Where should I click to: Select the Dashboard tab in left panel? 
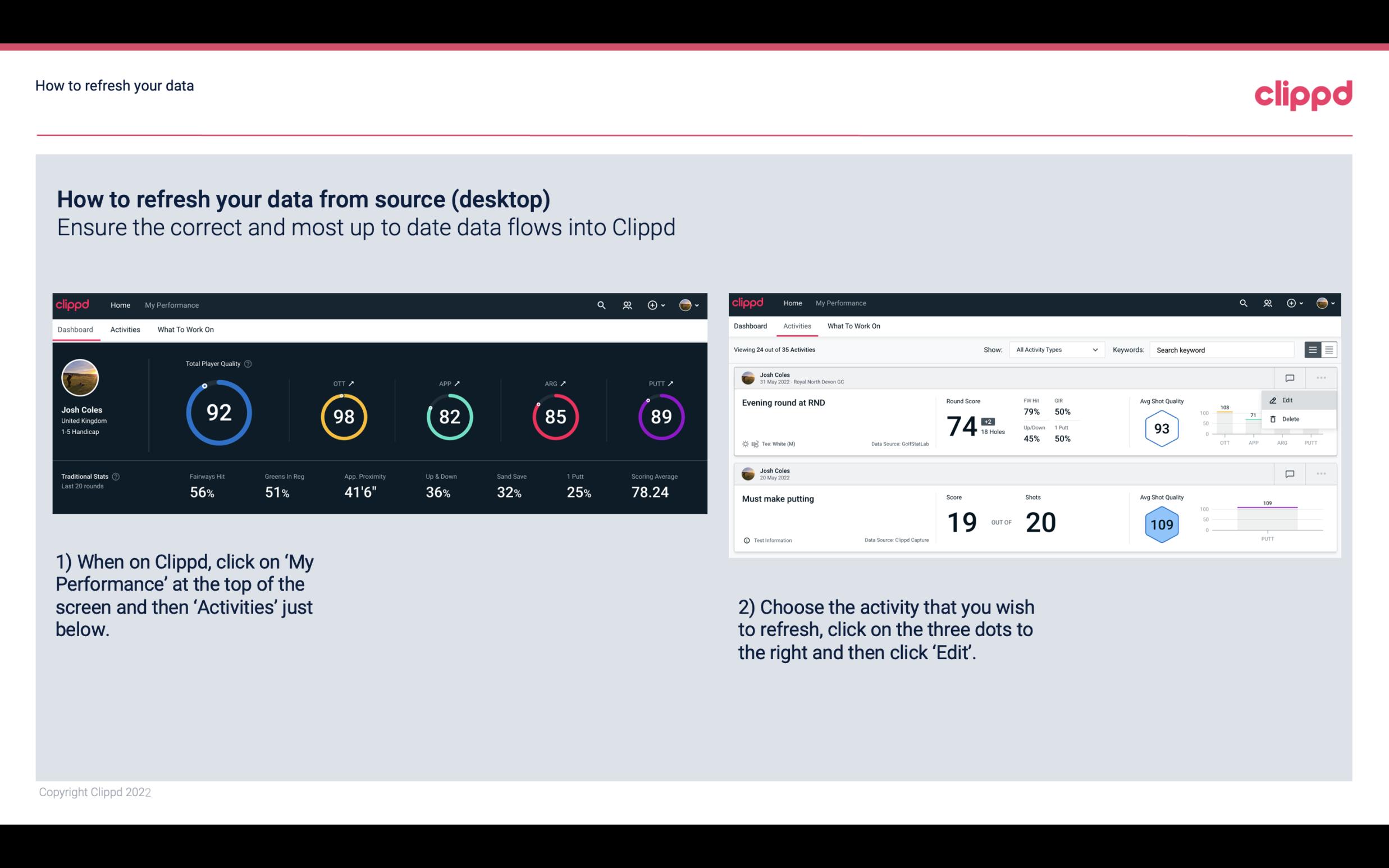click(x=76, y=328)
